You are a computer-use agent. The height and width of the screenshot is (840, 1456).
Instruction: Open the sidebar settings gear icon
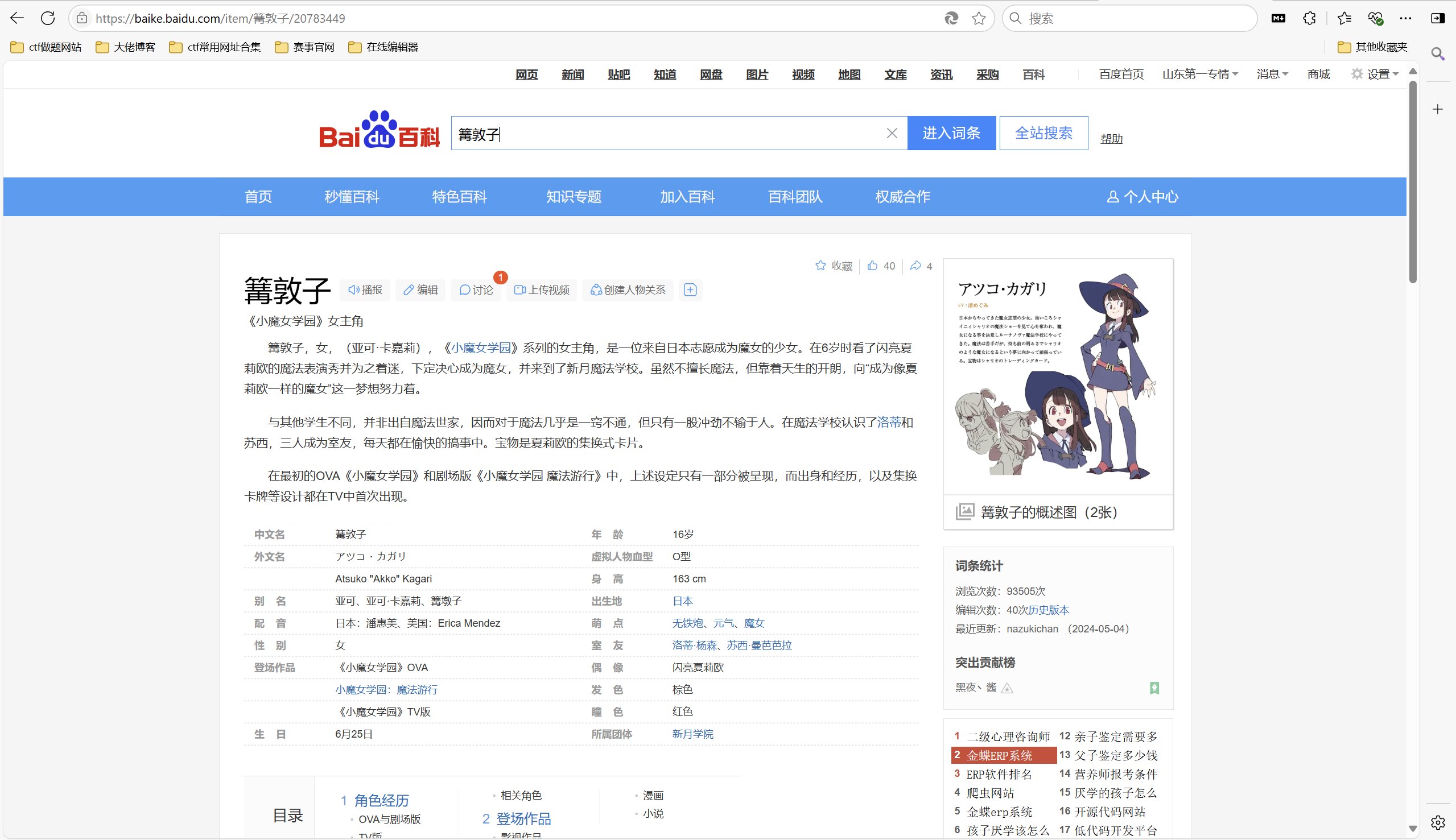click(1438, 822)
